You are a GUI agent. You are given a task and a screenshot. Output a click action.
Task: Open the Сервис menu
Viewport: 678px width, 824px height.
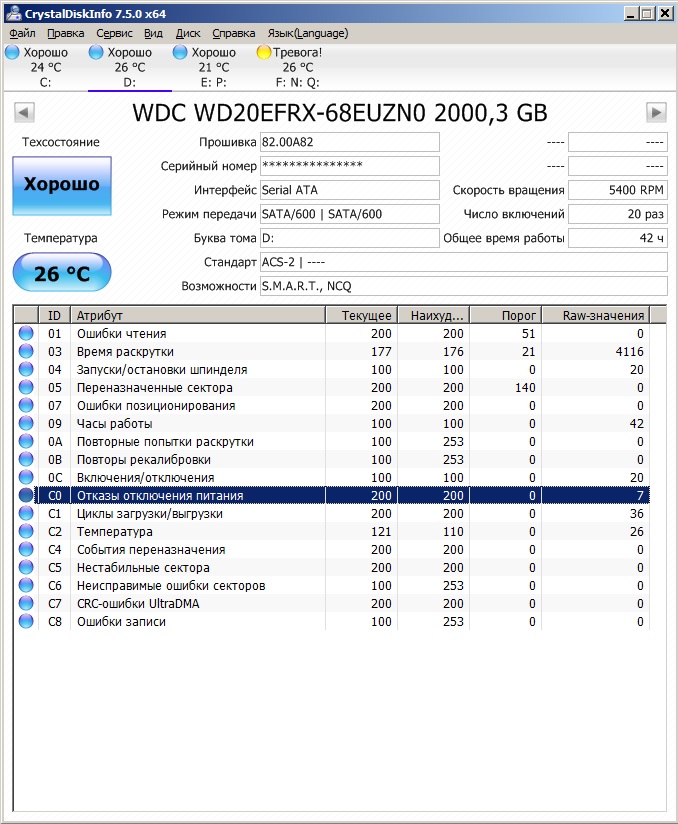click(114, 33)
